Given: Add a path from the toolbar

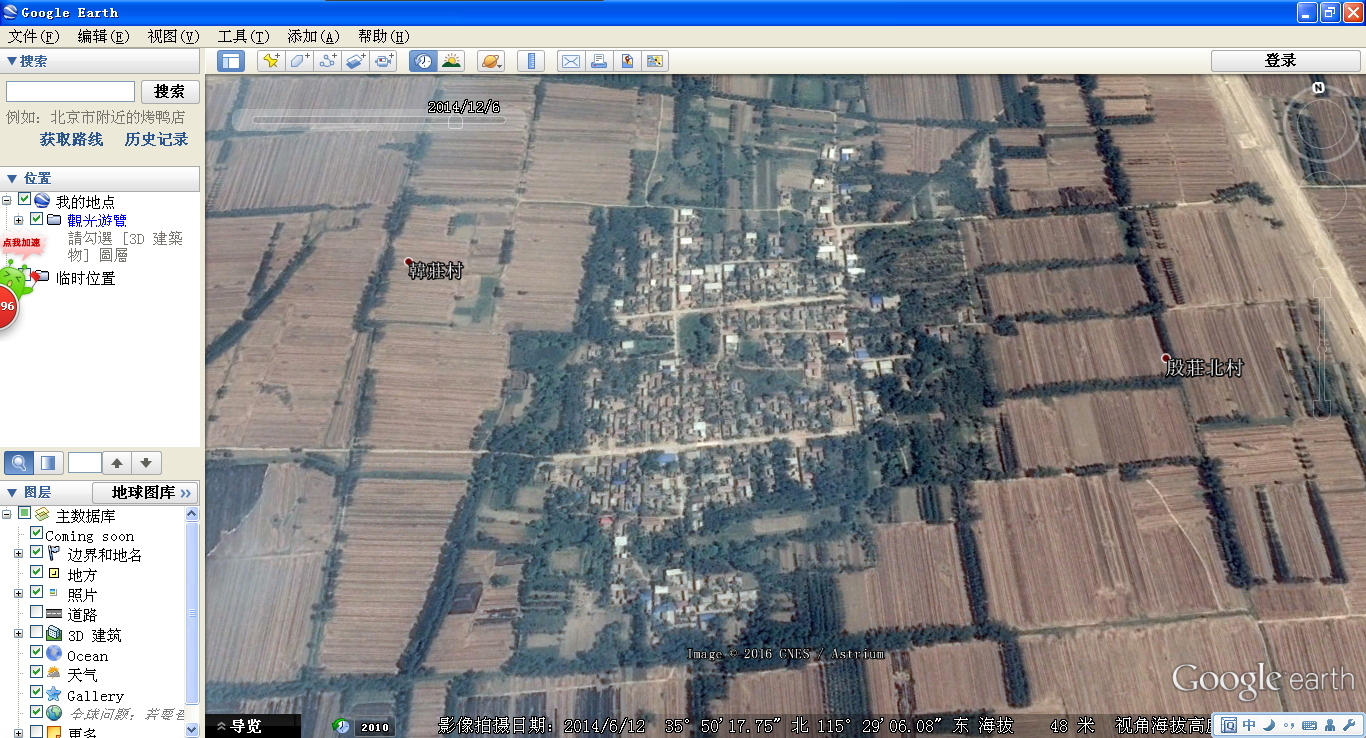Looking at the screenshot, I should 327,61.
